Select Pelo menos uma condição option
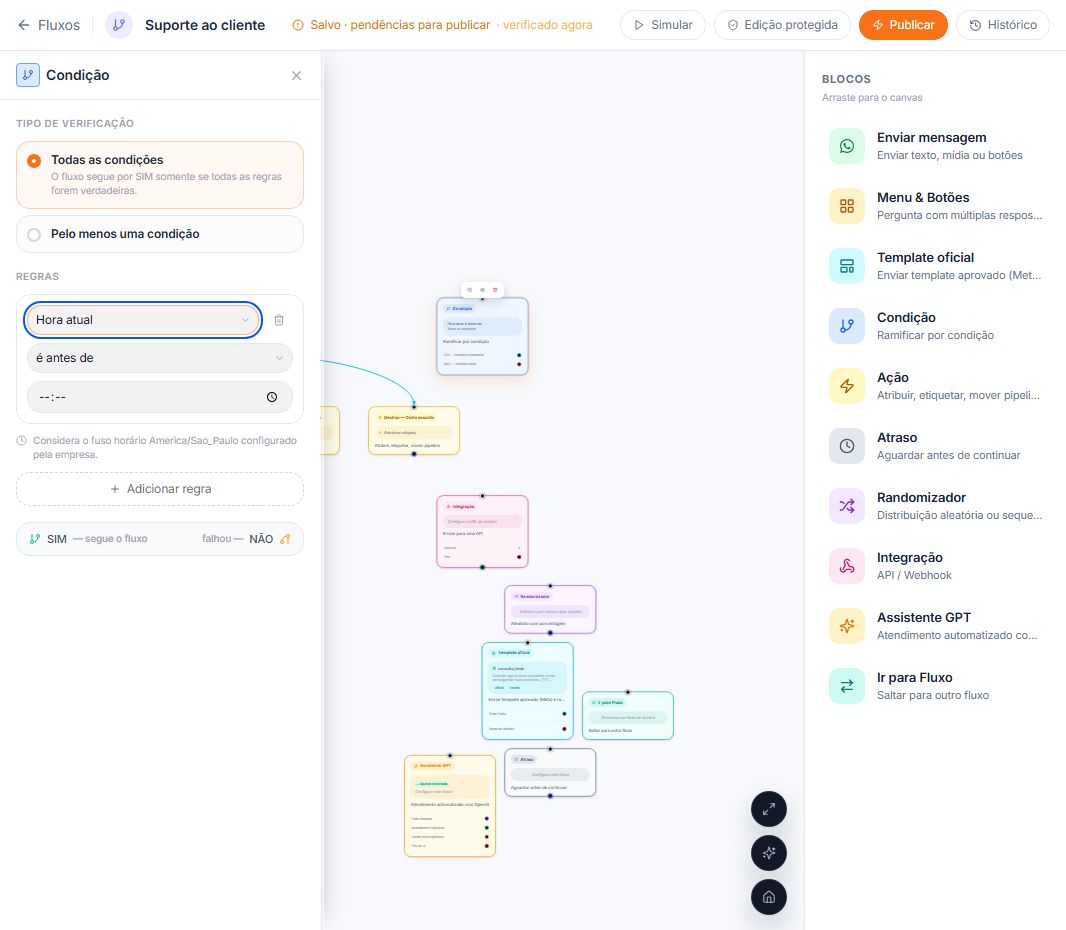Screen dimensions: 1066x930 click(160, 234)
